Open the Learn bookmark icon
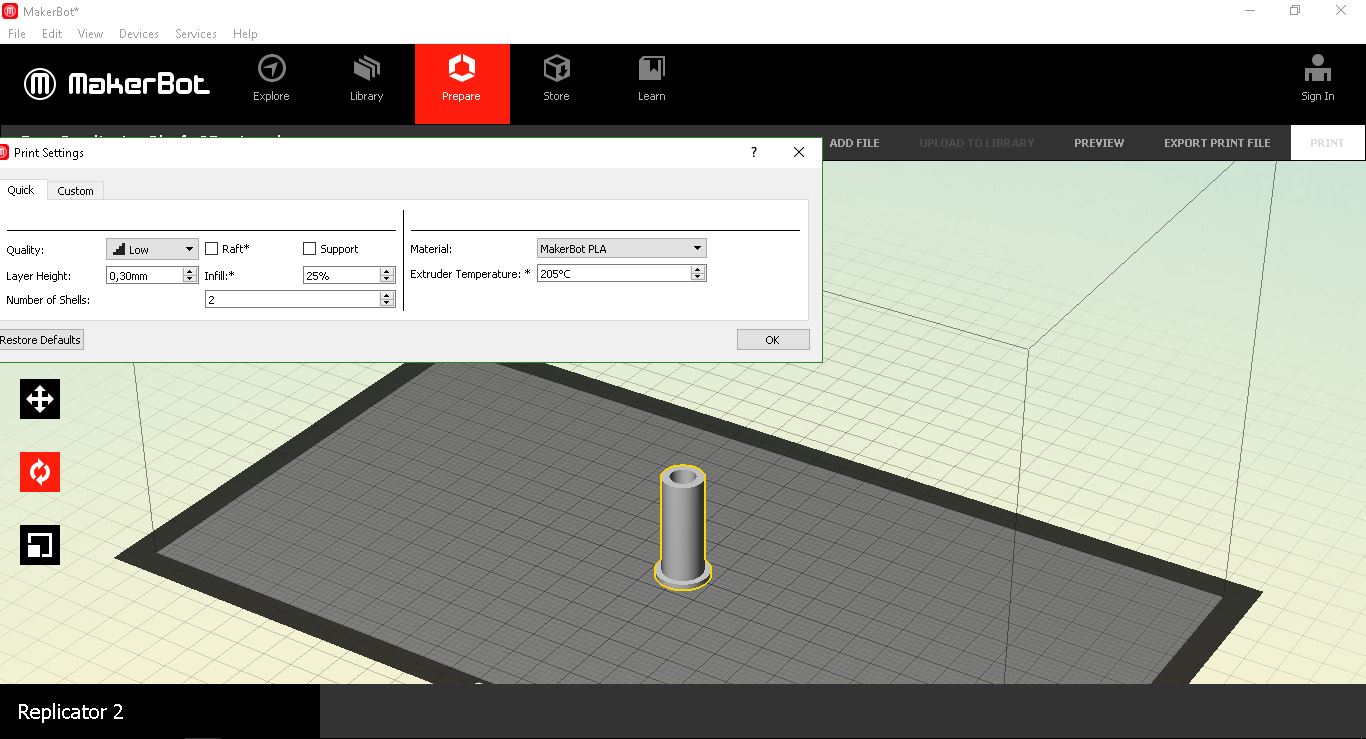The image size is (1366, 739). click(651, 69)
